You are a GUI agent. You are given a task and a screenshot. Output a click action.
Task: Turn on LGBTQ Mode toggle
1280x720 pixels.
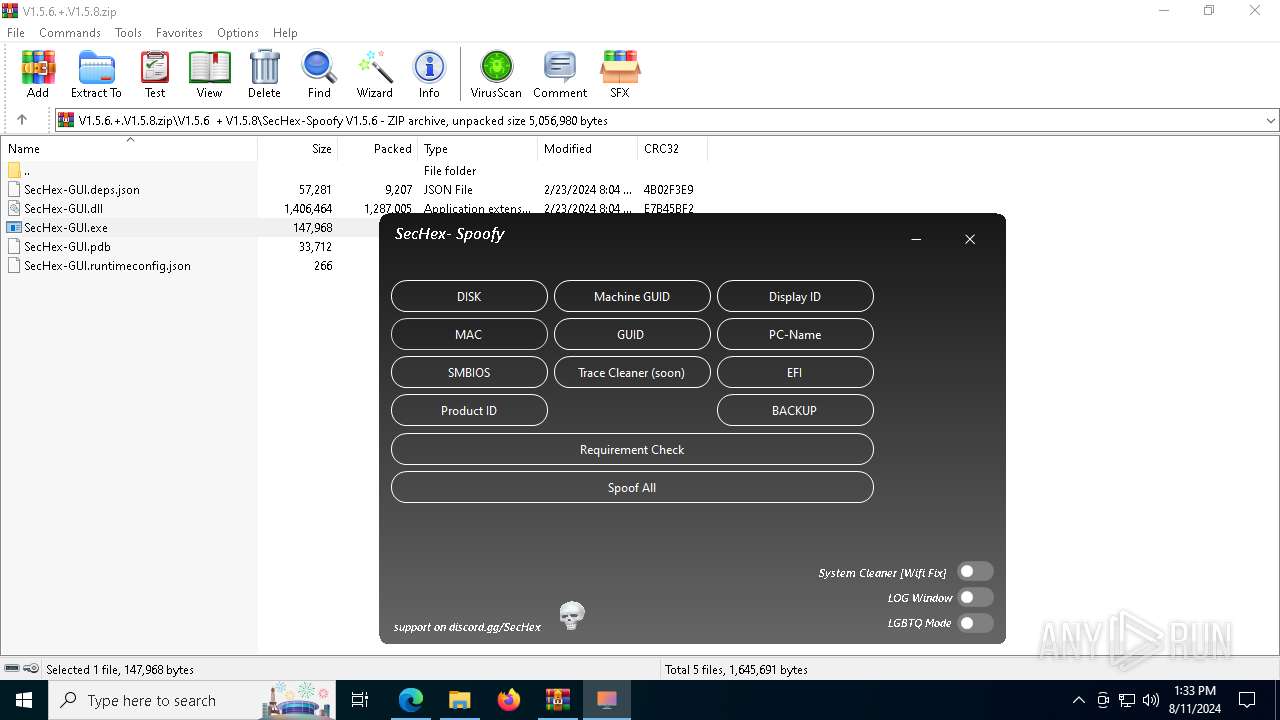(975, 623)
